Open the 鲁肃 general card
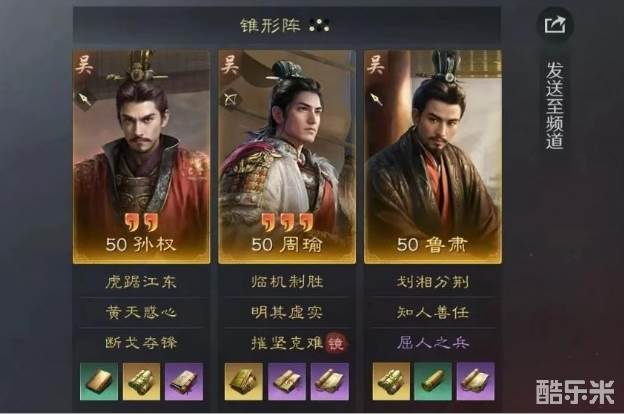The height and width of the screenshot is (414, 624). [433, 157]
